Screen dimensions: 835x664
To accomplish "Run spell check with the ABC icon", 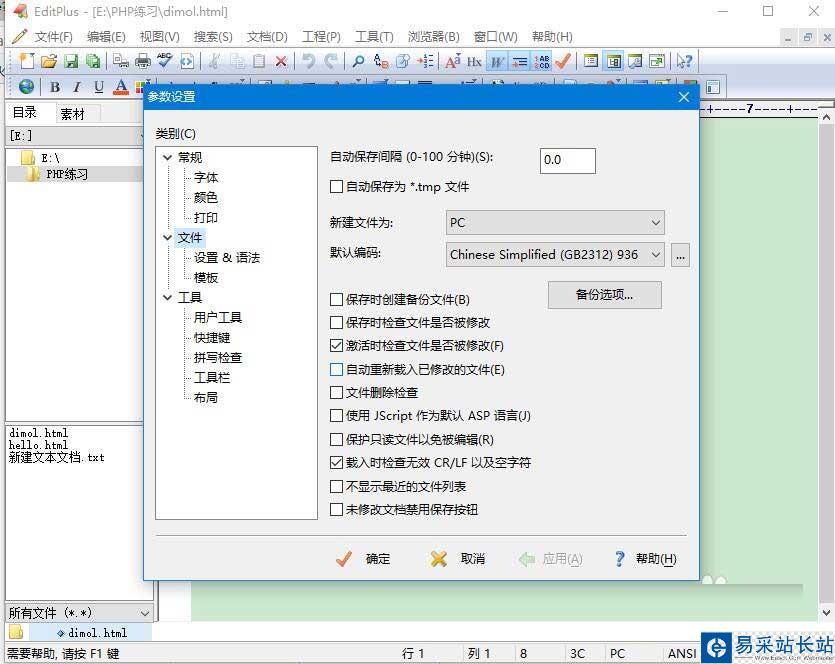I will (x=165, y=61).
